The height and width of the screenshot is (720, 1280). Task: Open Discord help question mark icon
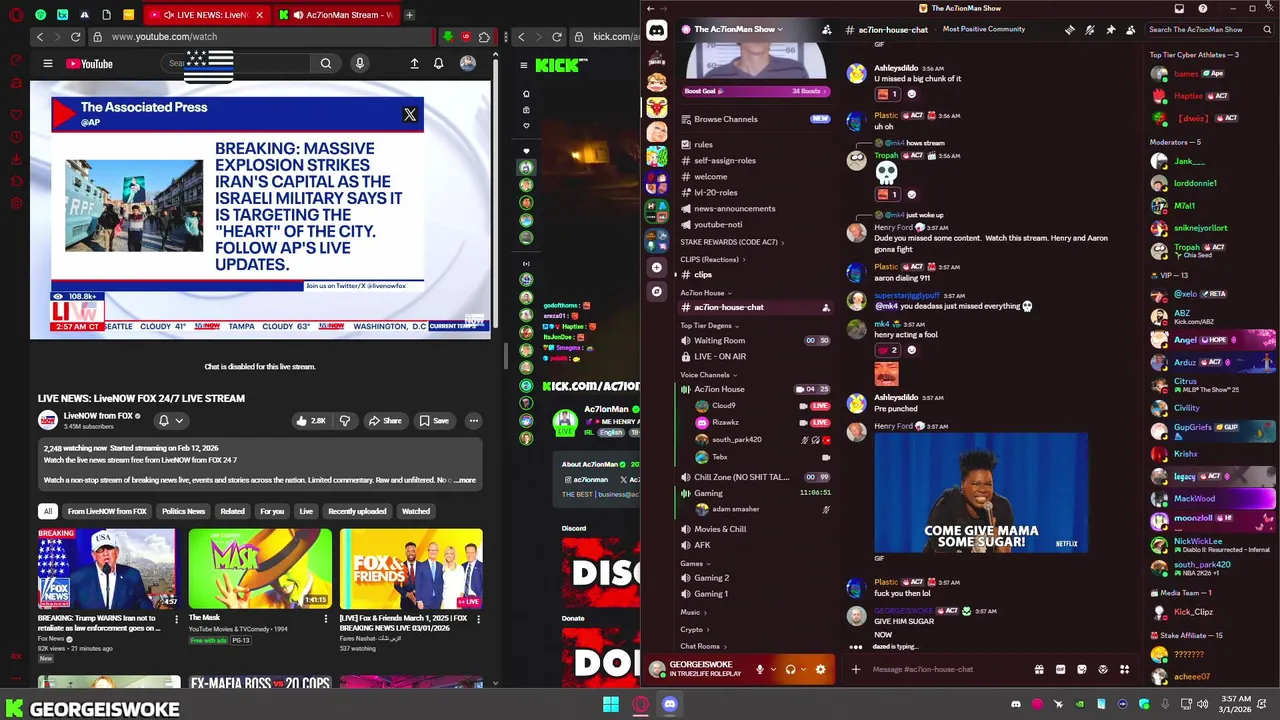pos(1202,8)
